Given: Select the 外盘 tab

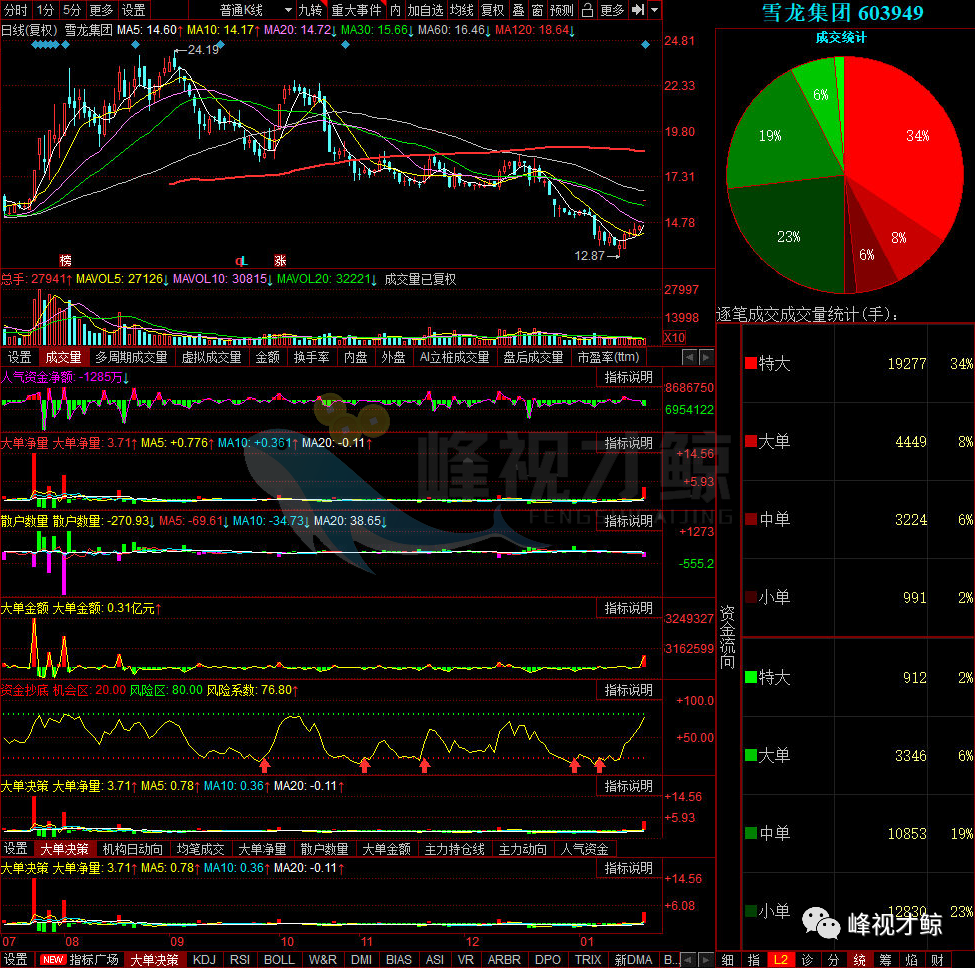Looking at the screenshot, I should click(393, 357).
